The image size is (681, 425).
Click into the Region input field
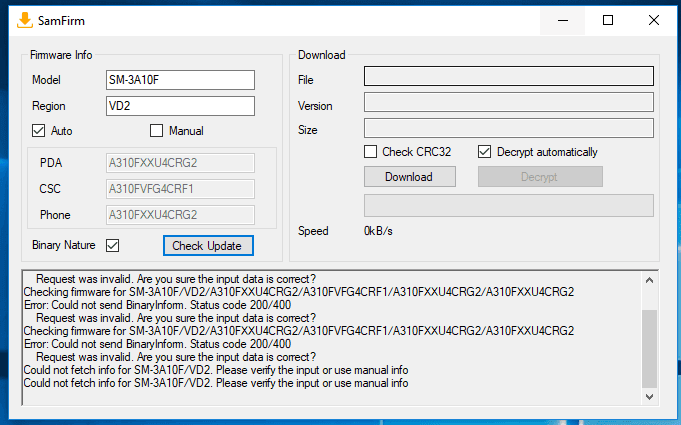tap(180, 106)
